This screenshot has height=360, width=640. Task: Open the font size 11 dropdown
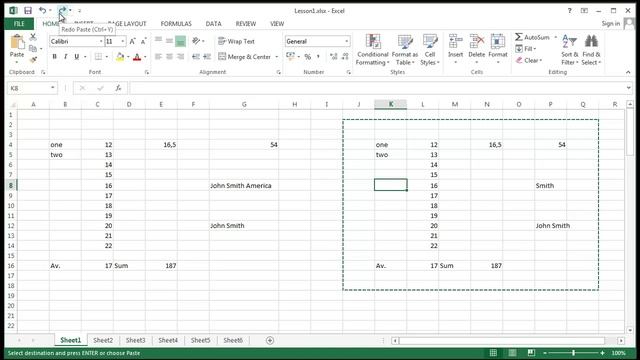pyautogui.click(x=122, y=41)
